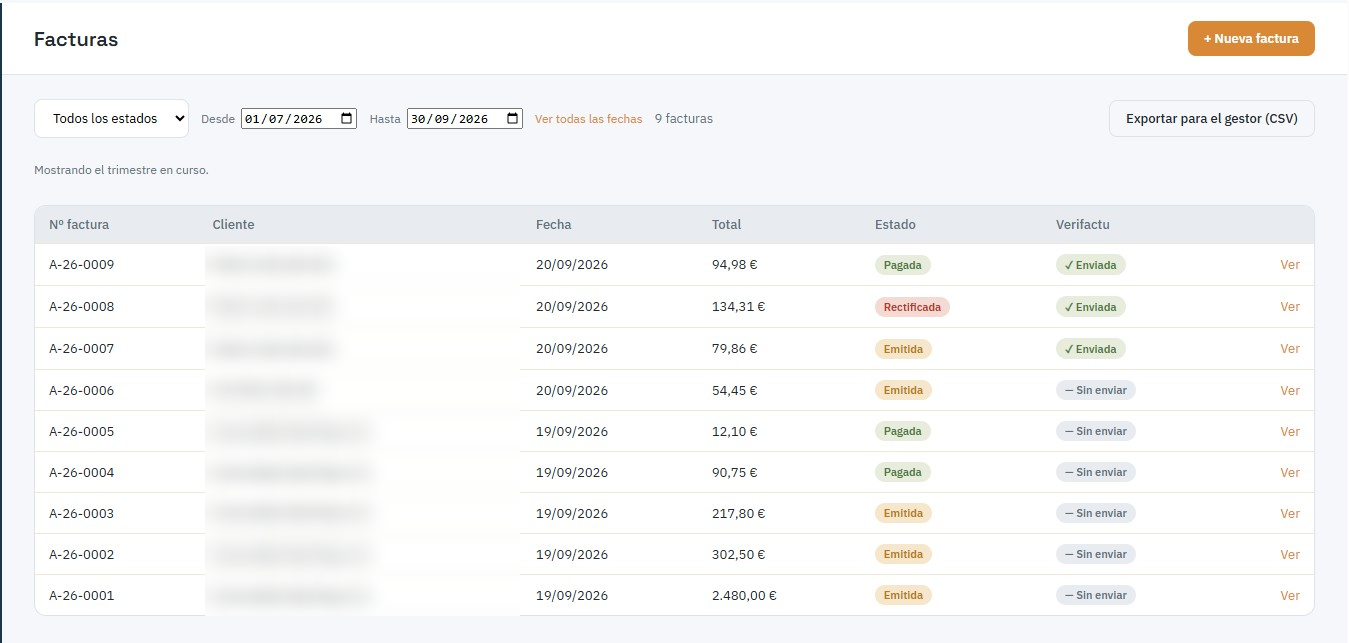Open calendar picker in Hasta date field

pos(513,118)
